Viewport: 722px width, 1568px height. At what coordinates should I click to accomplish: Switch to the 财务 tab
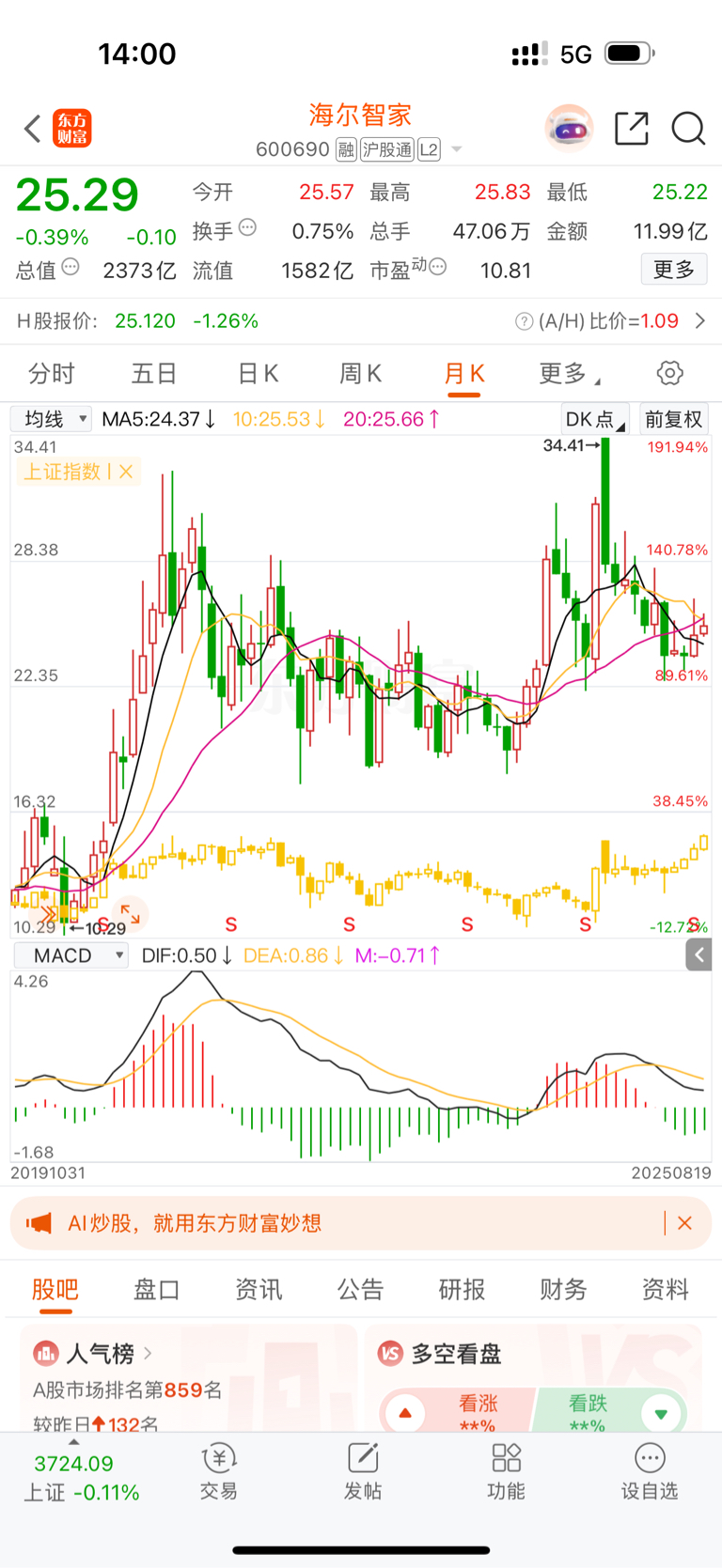click(x=563, y=1289)
